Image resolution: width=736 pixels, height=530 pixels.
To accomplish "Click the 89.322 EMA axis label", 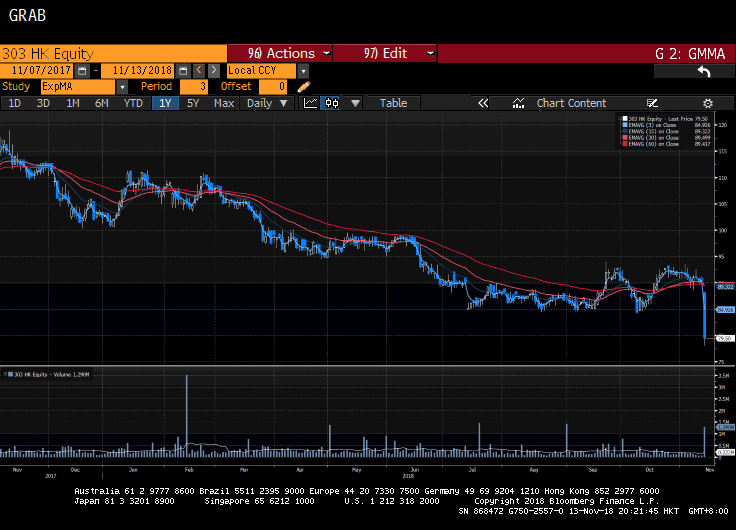I will coord(724,286).
